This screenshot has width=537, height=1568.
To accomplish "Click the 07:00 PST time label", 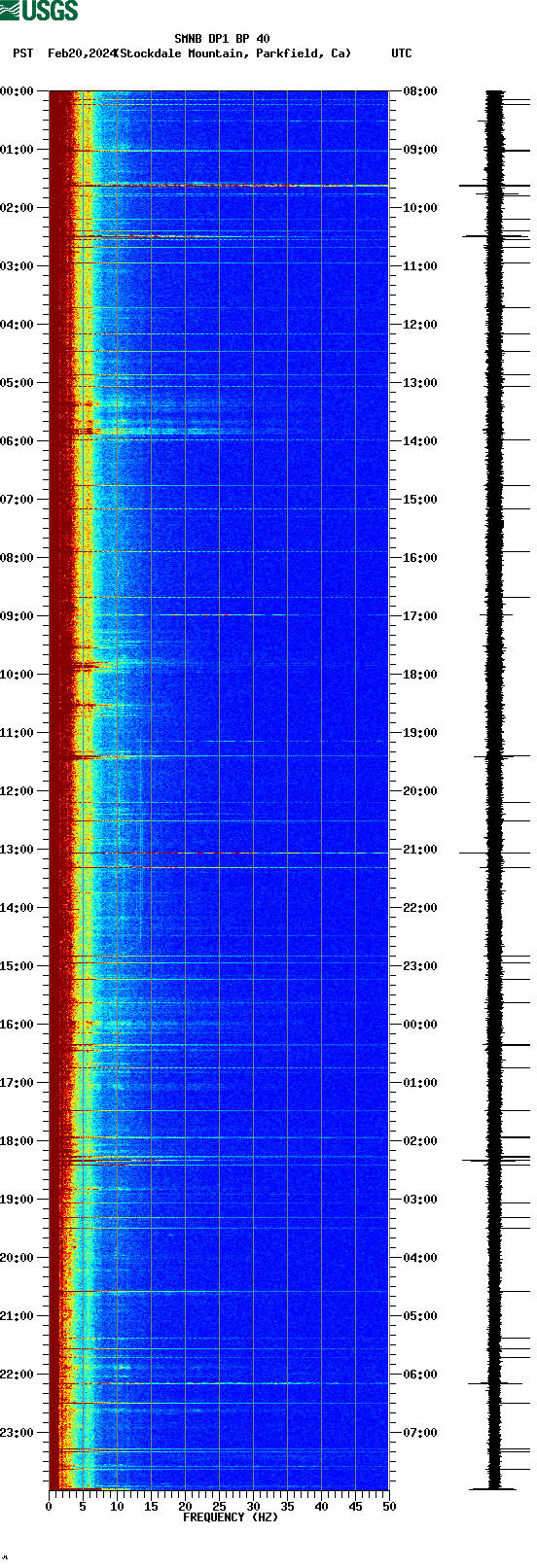I will click(x=18, y=500).
